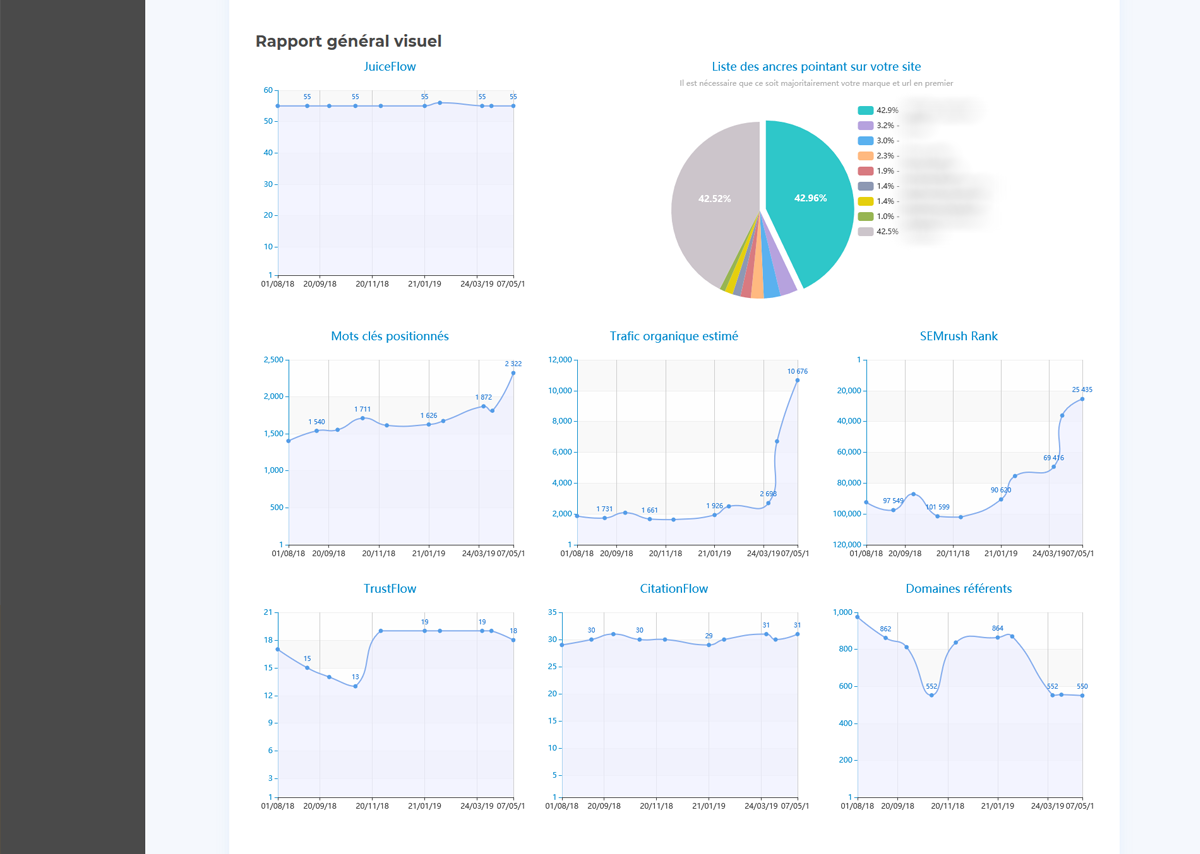Click the '18' final value in TrustFlow
The width and height of the screenshot is (1200, 854).
click(x=514, y=631)
